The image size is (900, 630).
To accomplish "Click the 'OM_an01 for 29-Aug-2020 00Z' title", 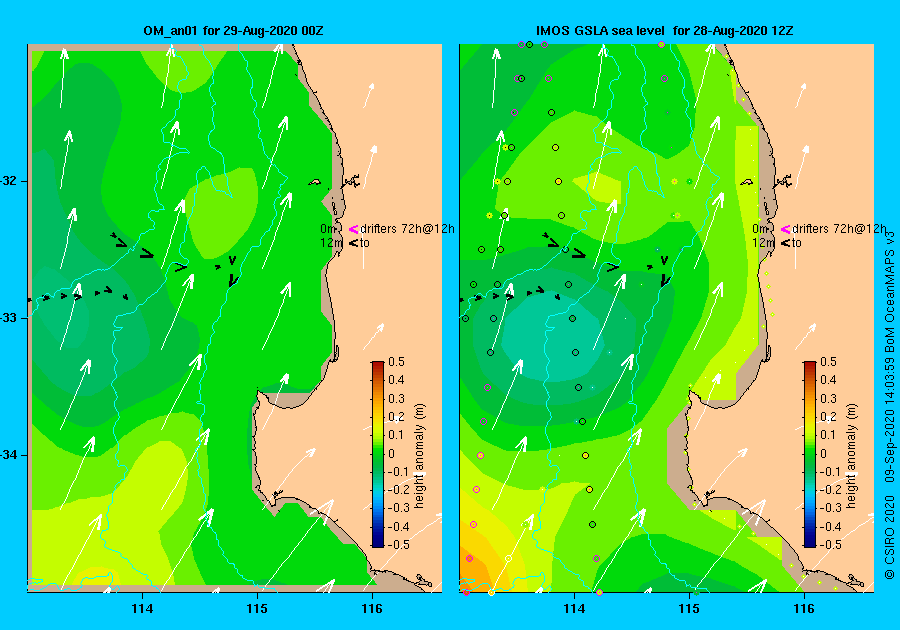I will (233, 31).
